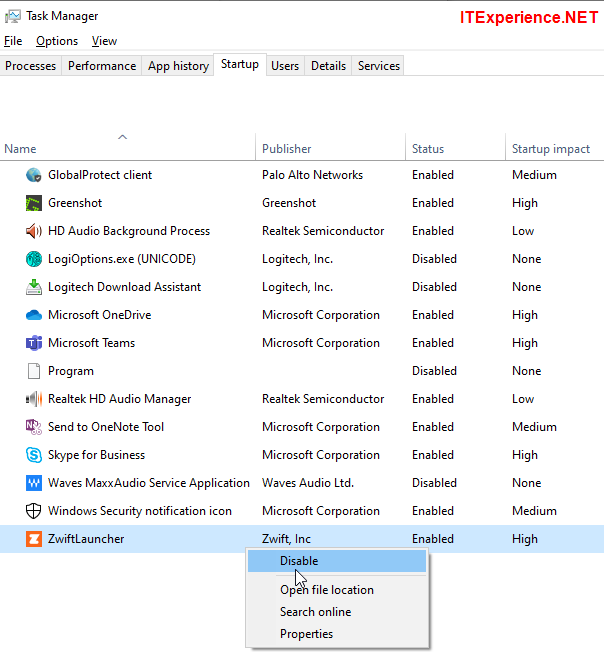Click the ZwiftLauncher orange icon
The image size is (604, 652).
34,539
